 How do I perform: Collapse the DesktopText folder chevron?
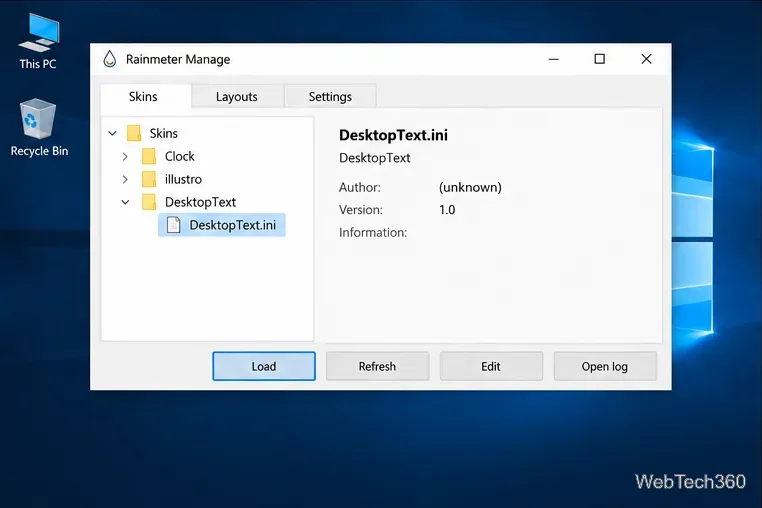pos(125,202)
